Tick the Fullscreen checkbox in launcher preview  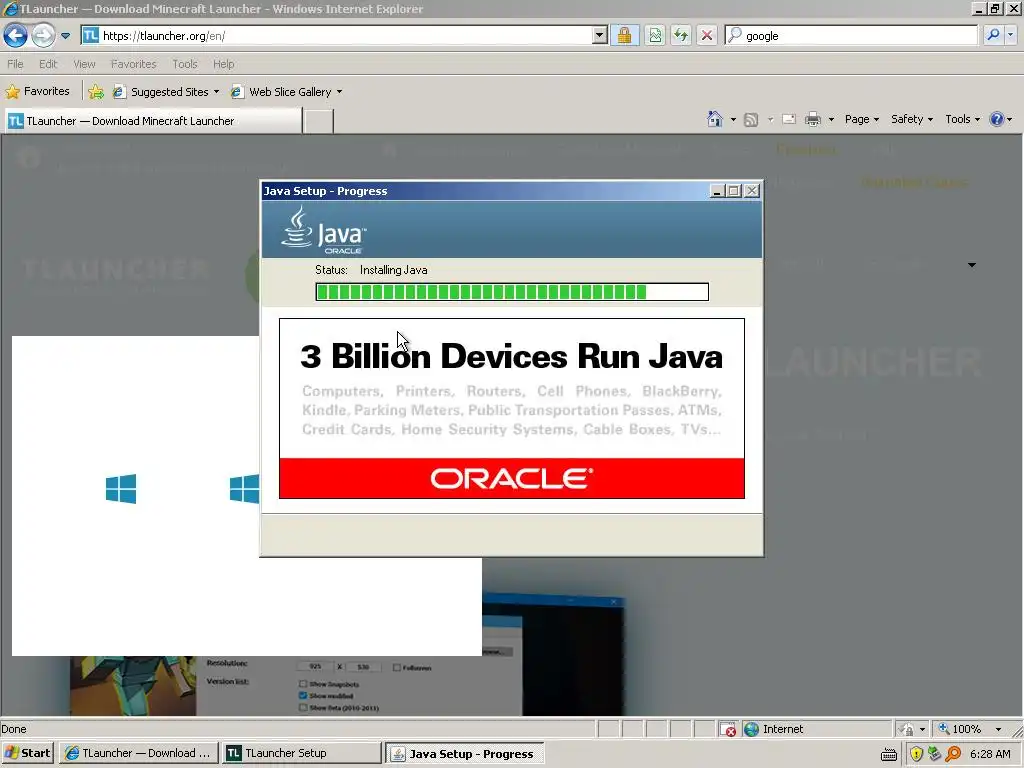pyautogui.click(x=396, y=667)
